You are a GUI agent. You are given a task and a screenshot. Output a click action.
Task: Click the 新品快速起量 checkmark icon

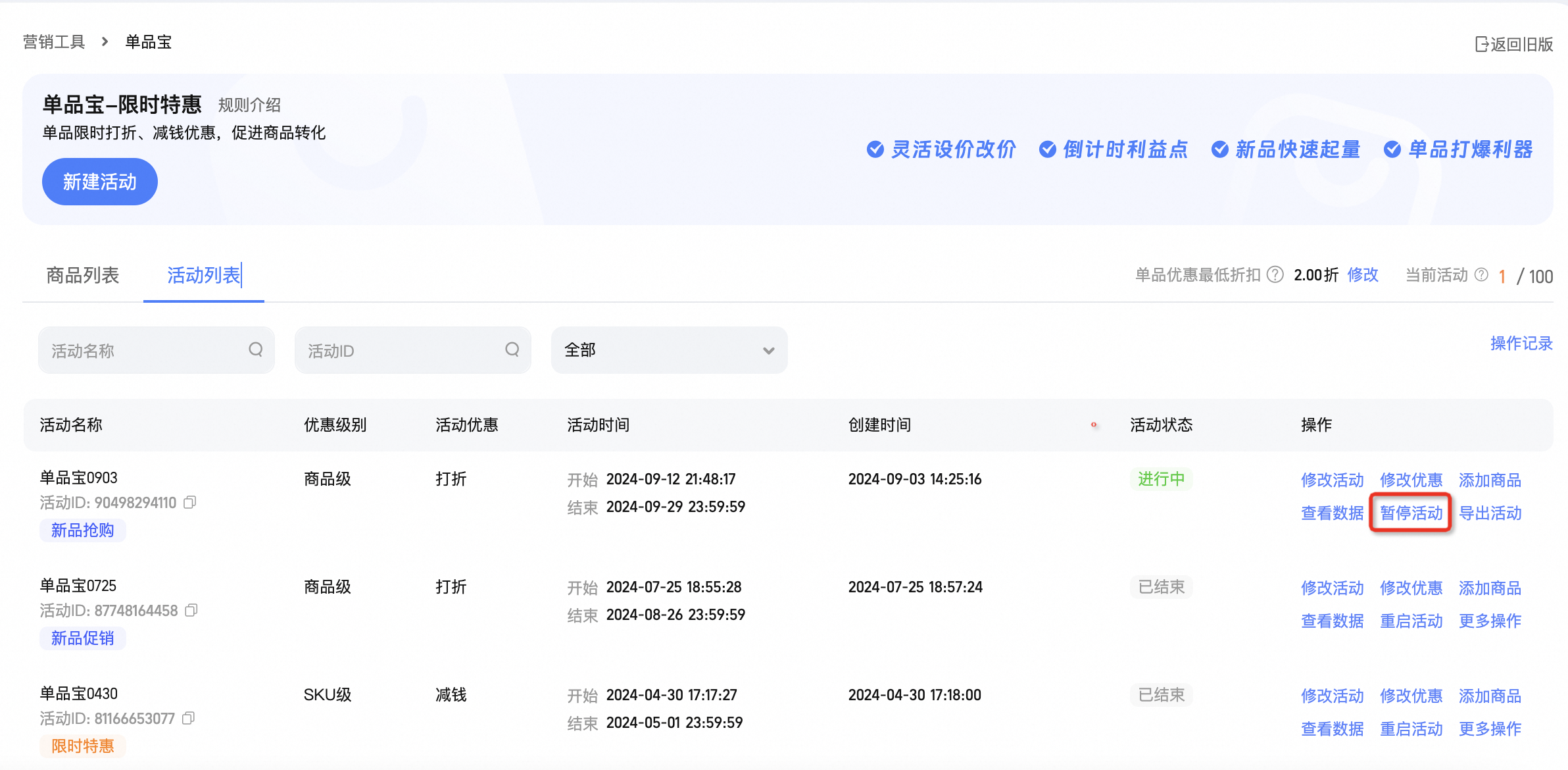coord(1219,149)
